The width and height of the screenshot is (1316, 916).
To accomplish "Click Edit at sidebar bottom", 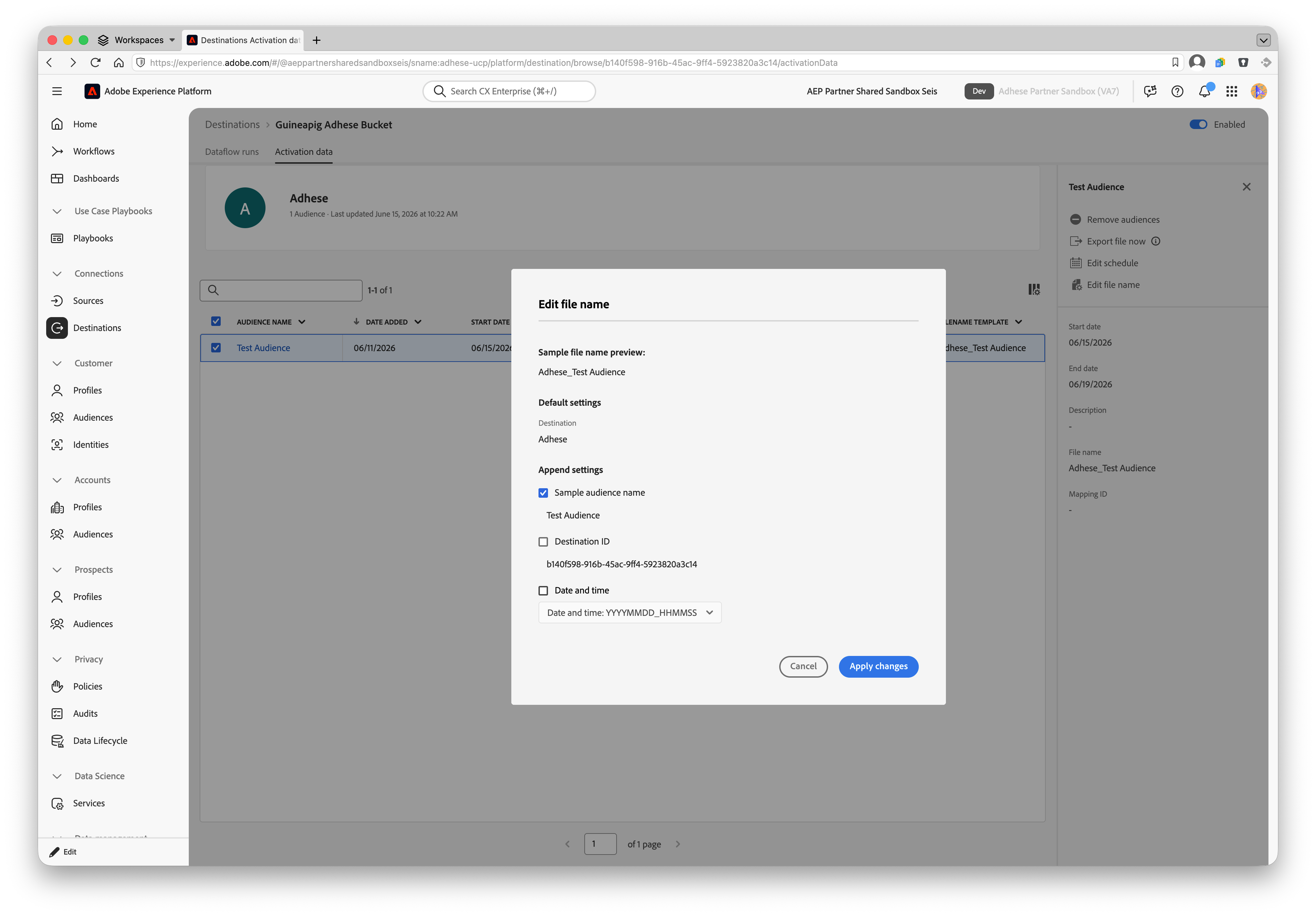I will [x=63, y=851].
